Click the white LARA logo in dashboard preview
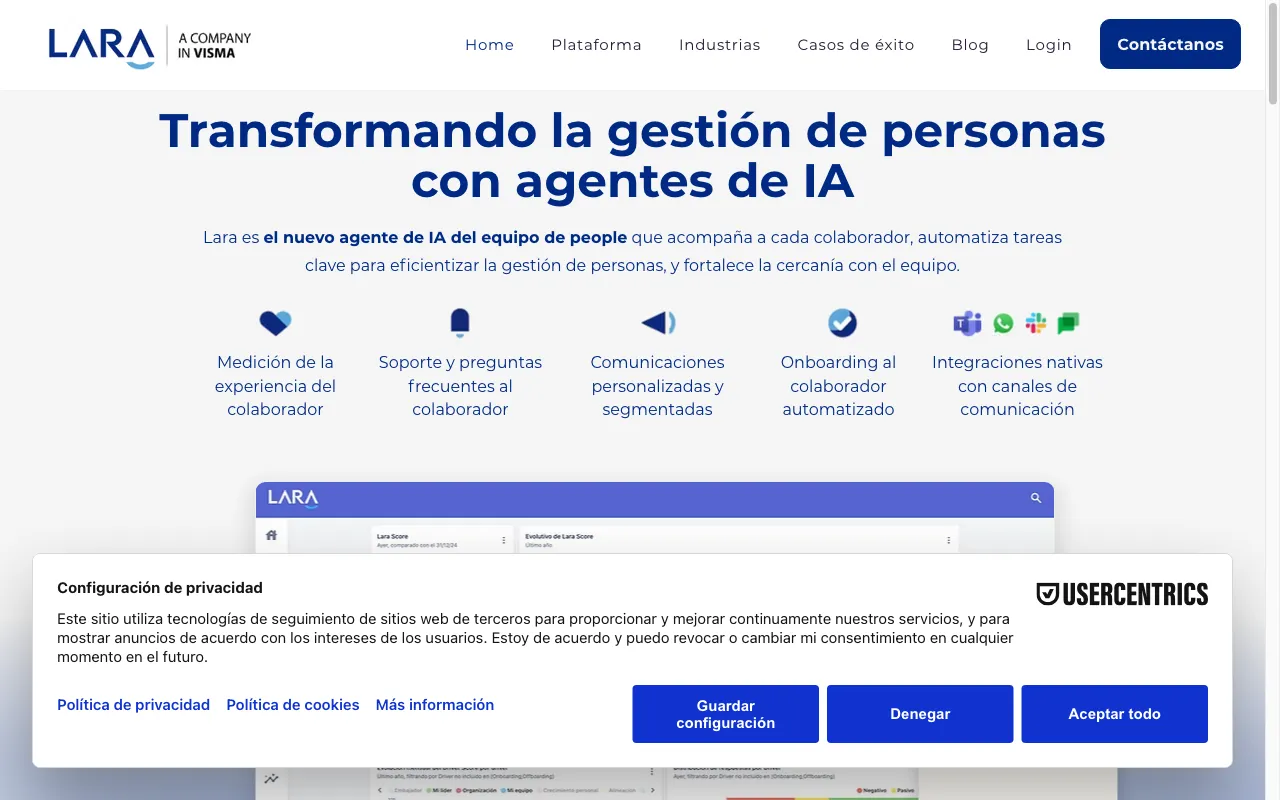The image size is (1280, 800). tap(293, 498)
